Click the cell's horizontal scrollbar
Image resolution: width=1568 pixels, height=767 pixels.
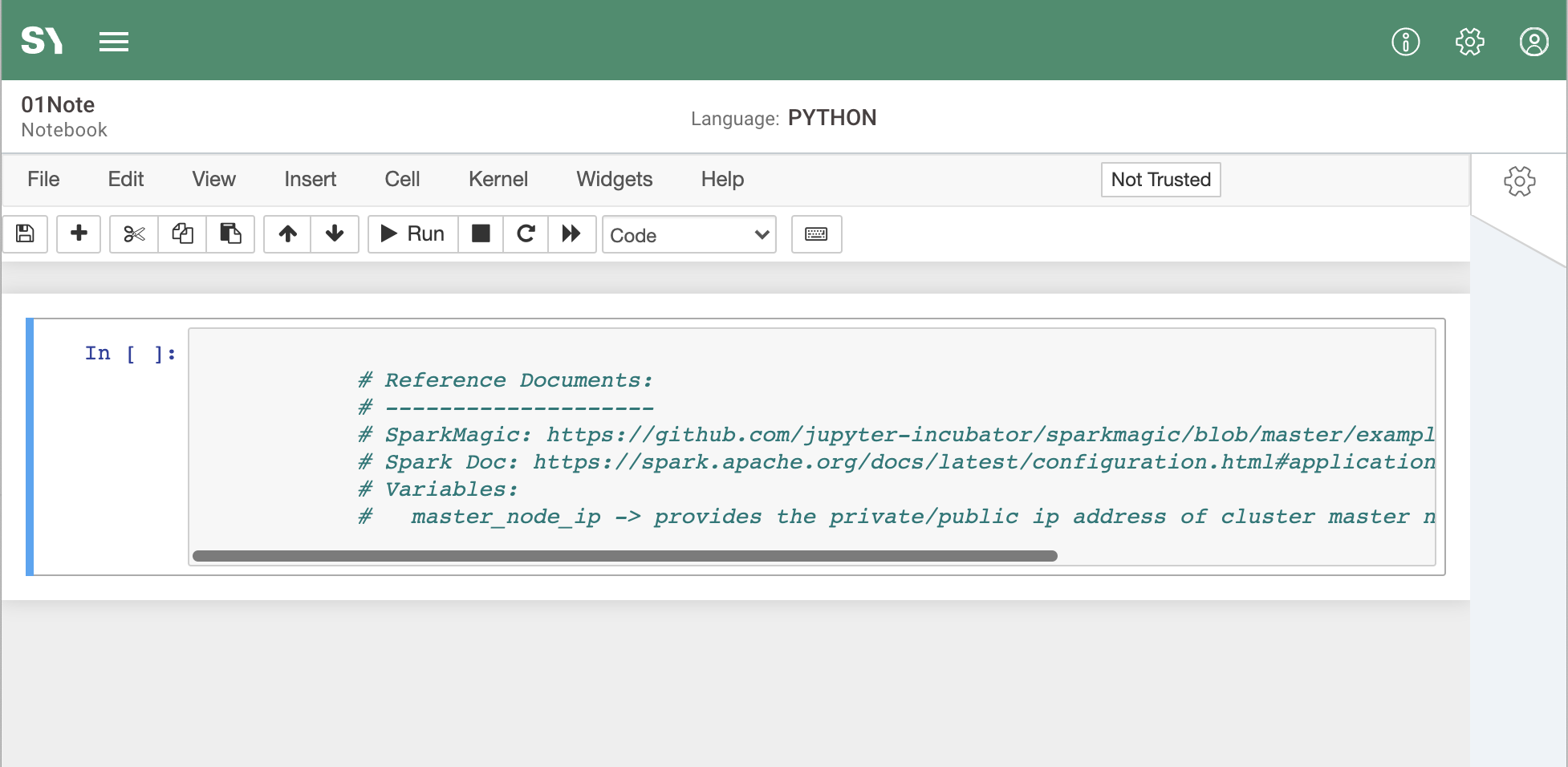click(624, 556)
